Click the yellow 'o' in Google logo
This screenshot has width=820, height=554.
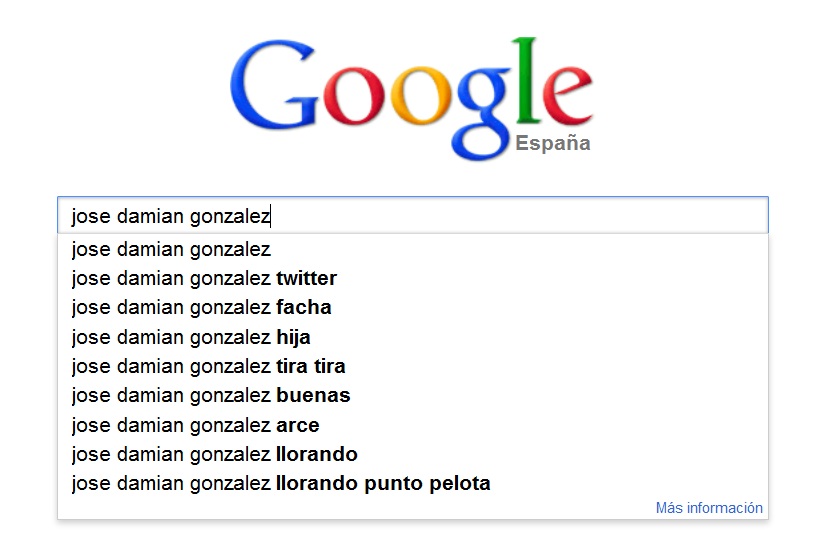point(421,96)
